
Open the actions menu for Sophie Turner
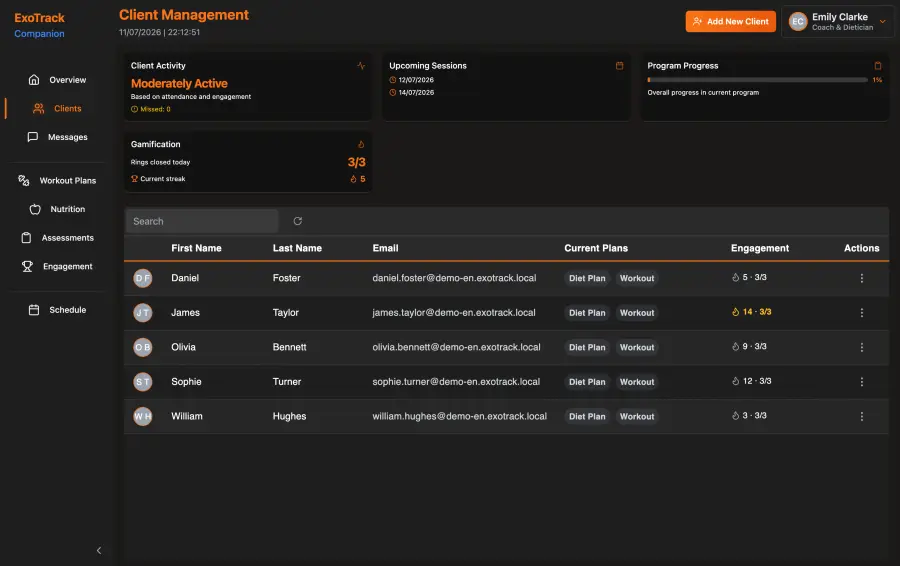point(861,382)
